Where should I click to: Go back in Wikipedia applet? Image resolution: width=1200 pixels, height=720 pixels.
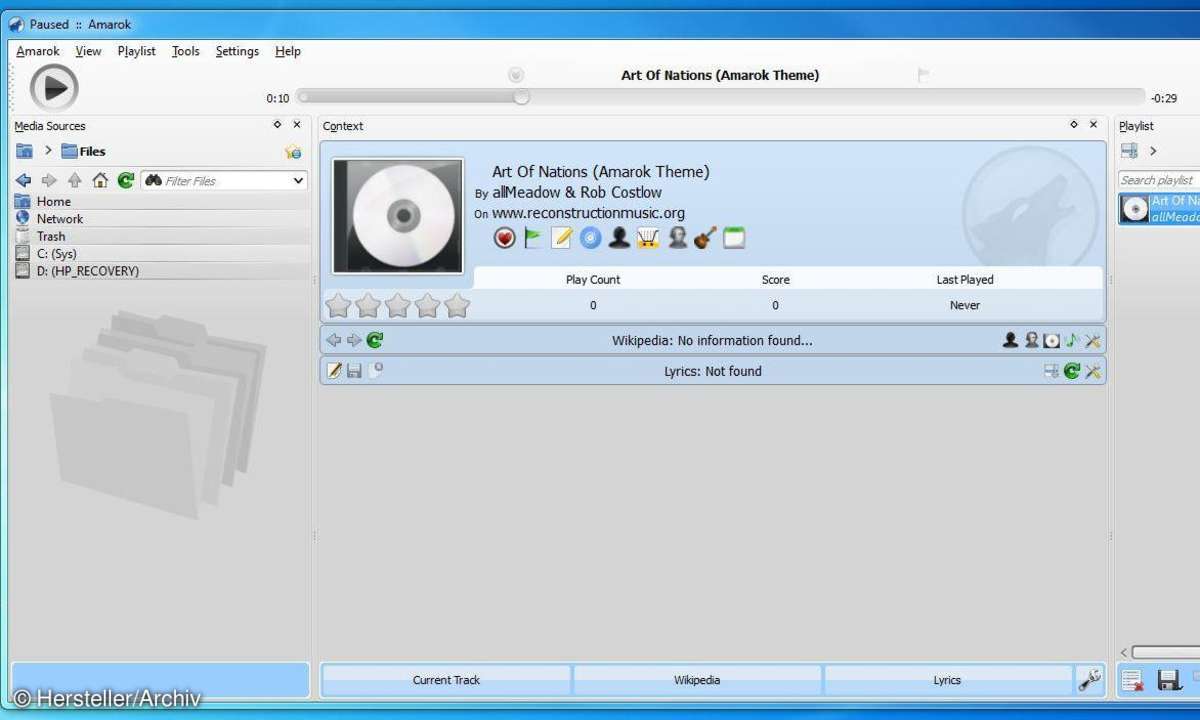coord(334,340)
